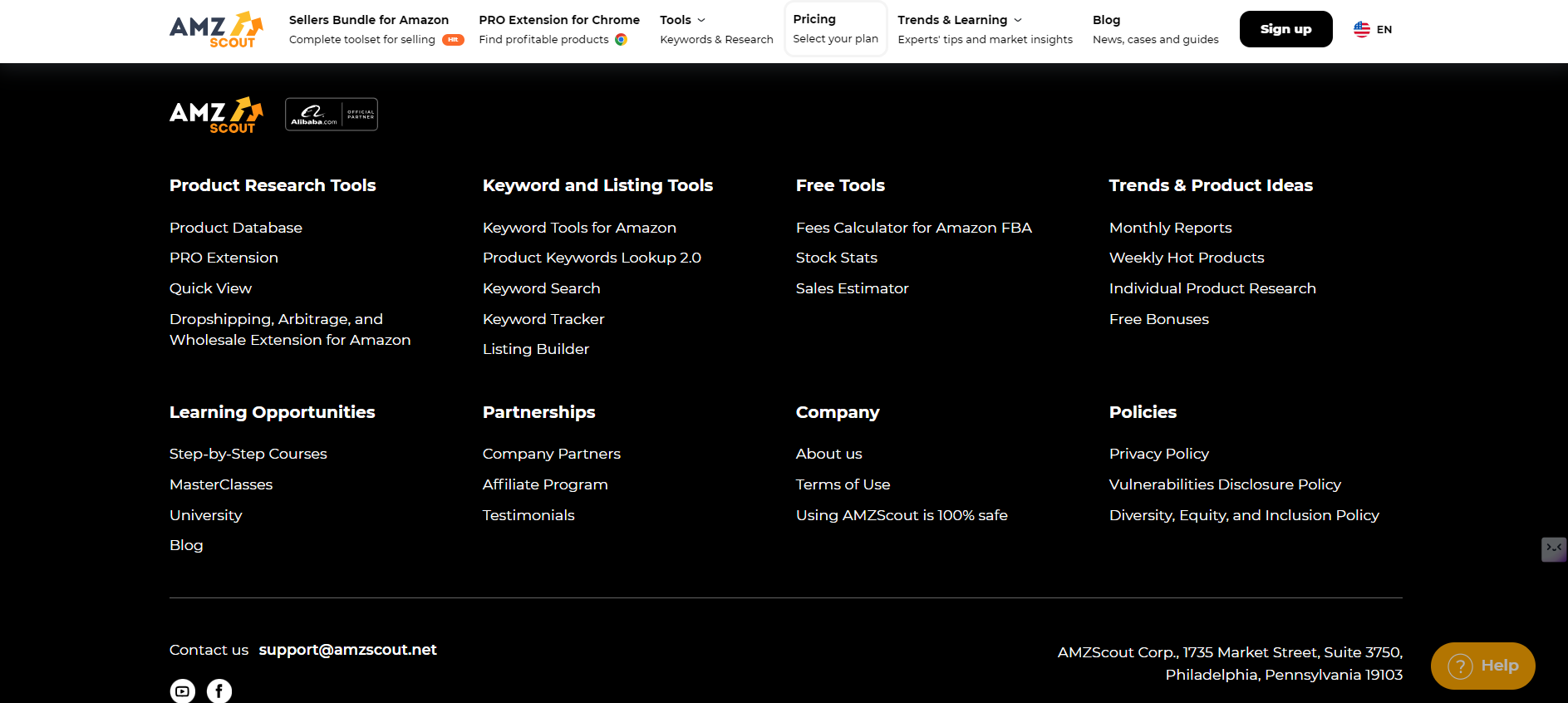This screenshot has width=1568, height=703.
Task: Open Dropshipping, Arbitrage, and Wholesale Extension link
Action: point(290,329)
